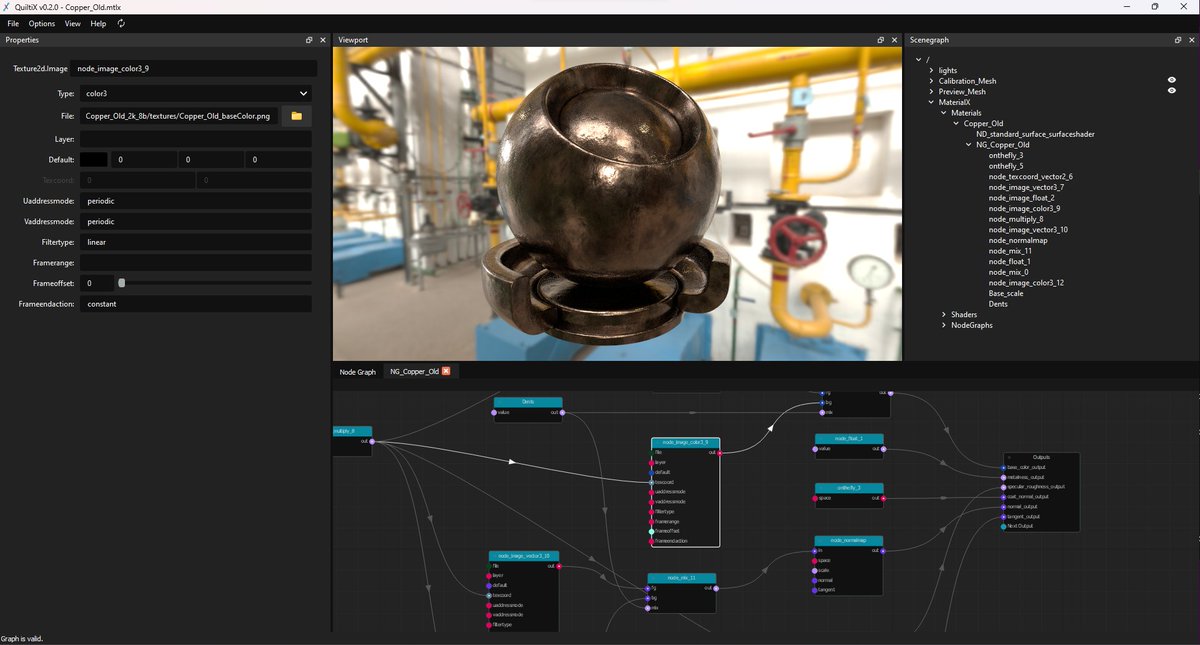Screen dimensions: 1200x645
Task: Browse for texture file with folder icon
Action: (297, 116)
